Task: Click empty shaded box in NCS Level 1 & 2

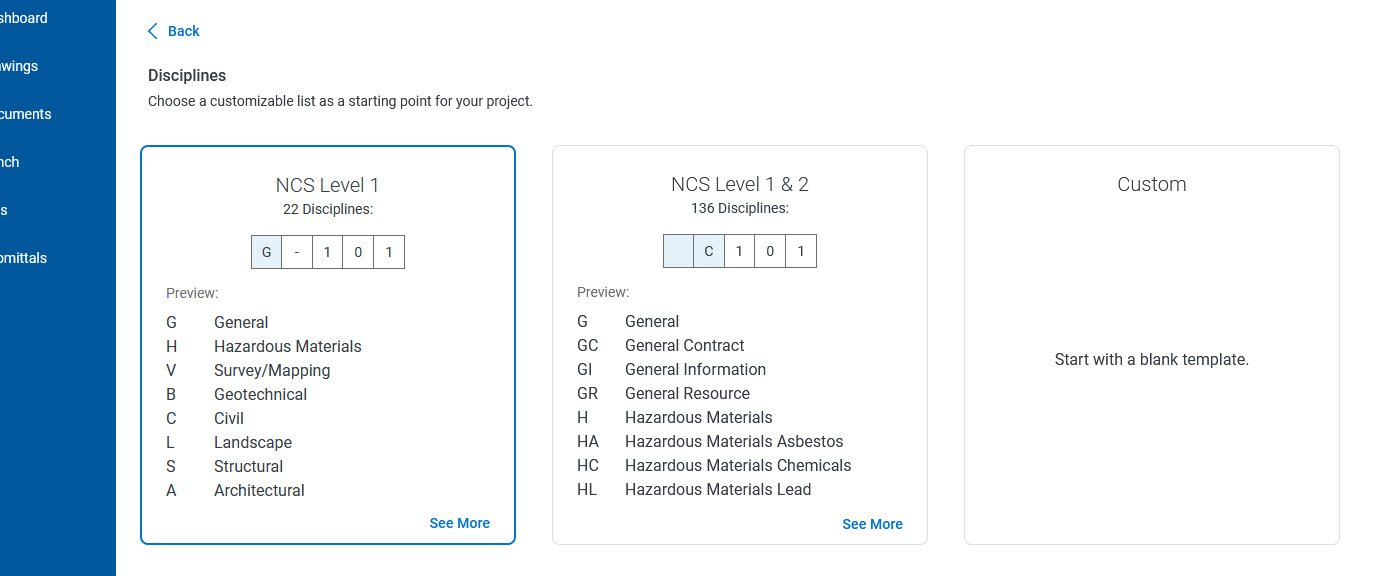Action: (679, 251)
